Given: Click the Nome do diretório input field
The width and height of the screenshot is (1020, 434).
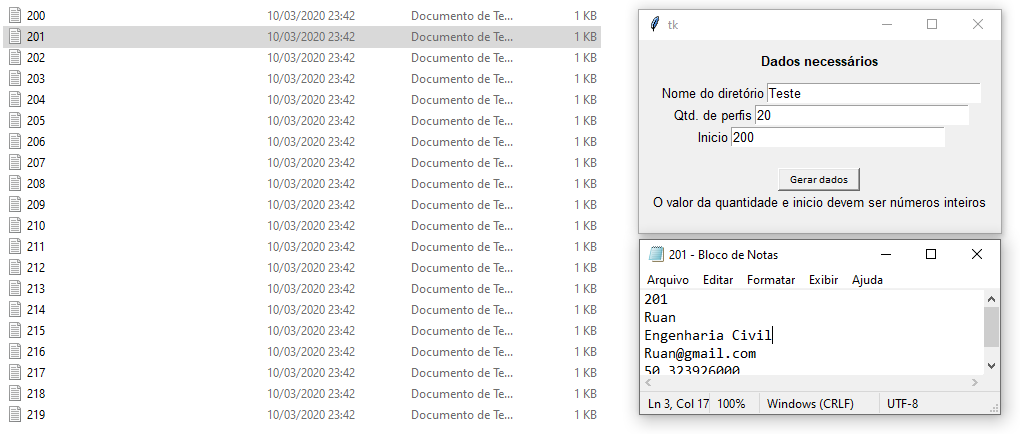Looking at the screenshot, I should pyautogui.click(x=874, y=93).
